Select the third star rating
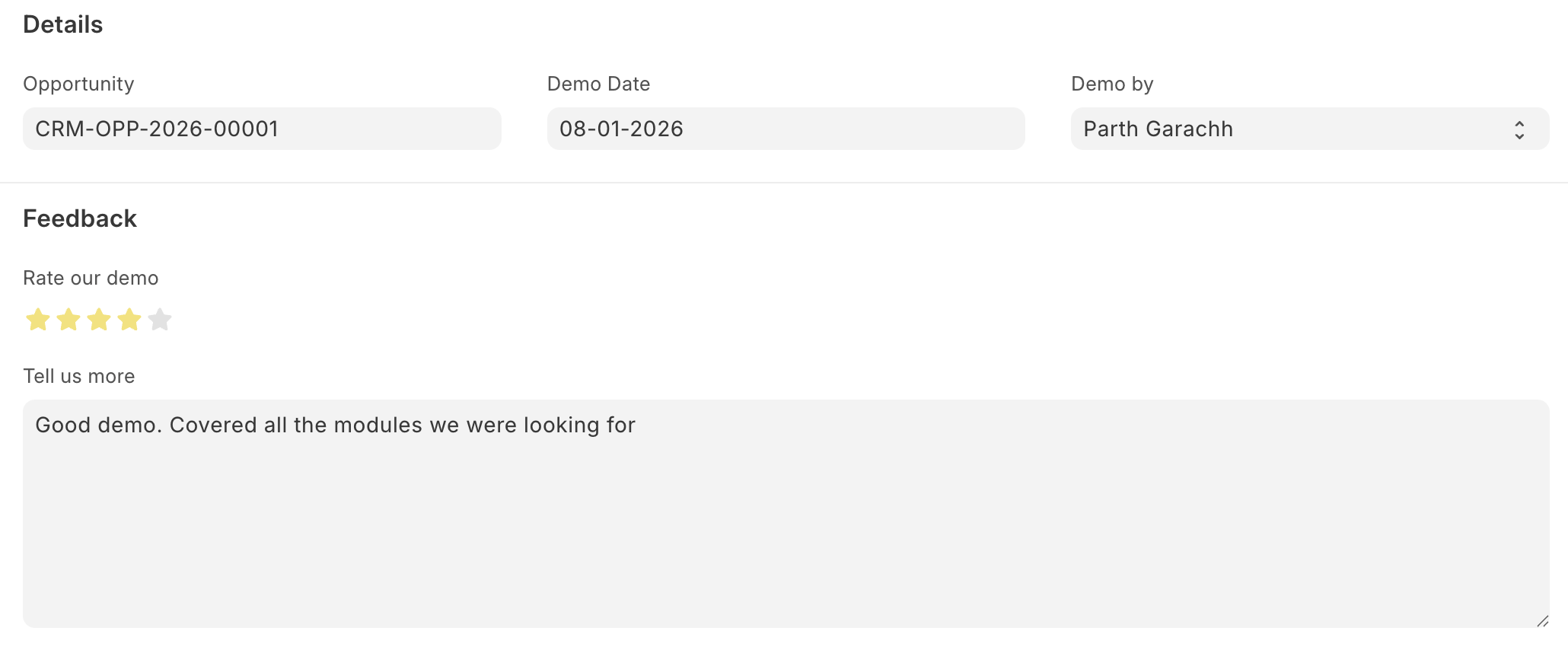This screenshot has height=650, width=1568. pyautogui.click(x=99, y=320)
